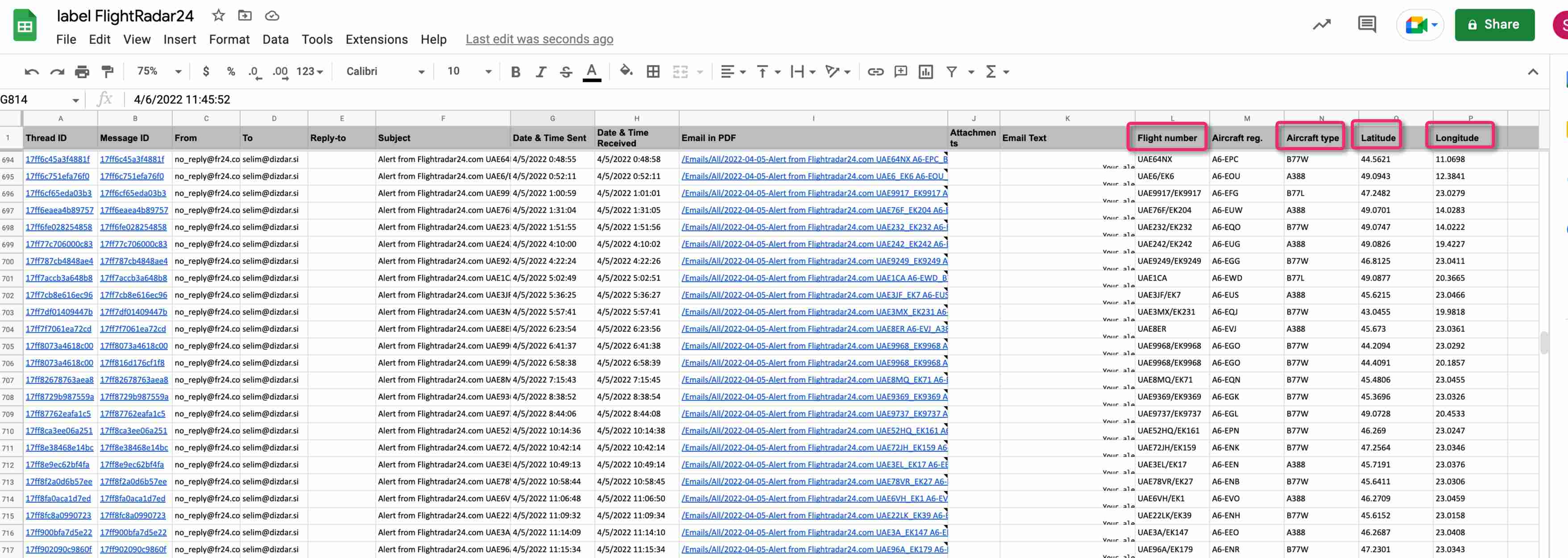Screen dimensions: 1568x558
Task: Open message ID link 17ff816d176cf1f8
Action: click(x=132, y=363)
